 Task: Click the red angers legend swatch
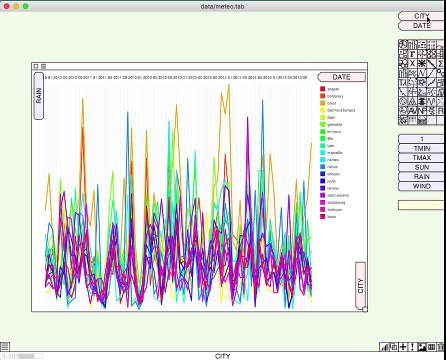[x=322, y=89]
